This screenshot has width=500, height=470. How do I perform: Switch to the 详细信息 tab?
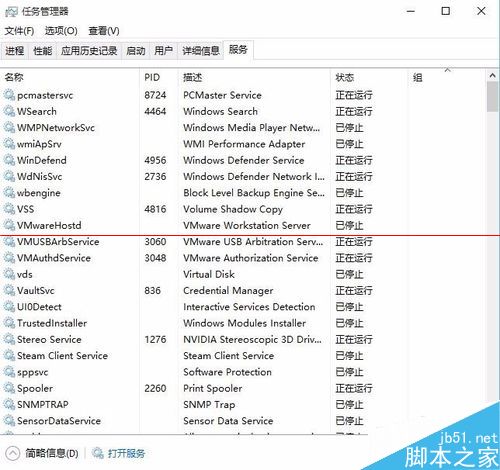(201, 51)
